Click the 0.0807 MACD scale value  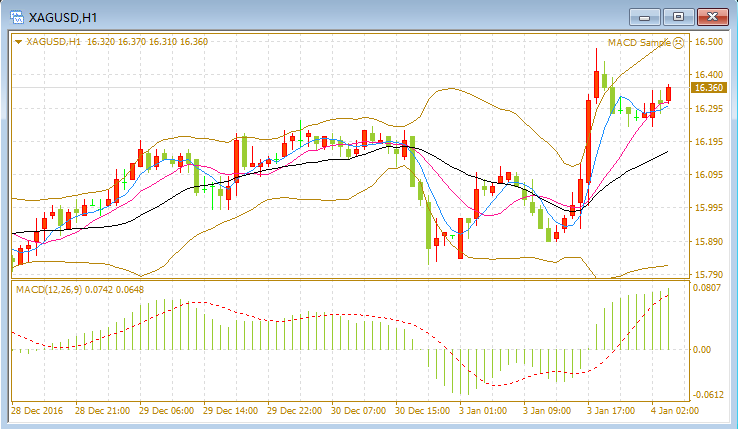[707, 287]
